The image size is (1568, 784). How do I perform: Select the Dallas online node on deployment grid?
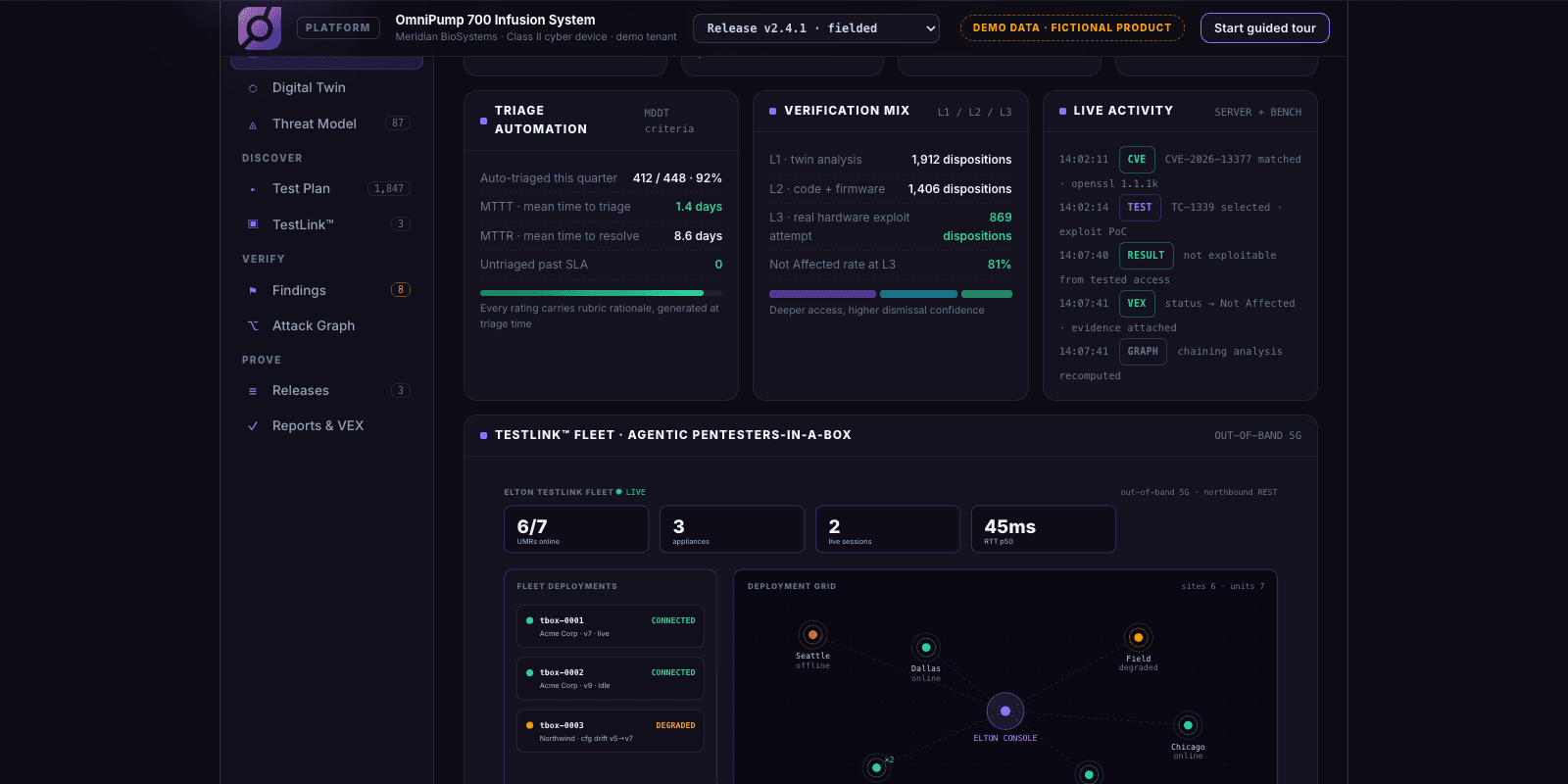[926, 647]
